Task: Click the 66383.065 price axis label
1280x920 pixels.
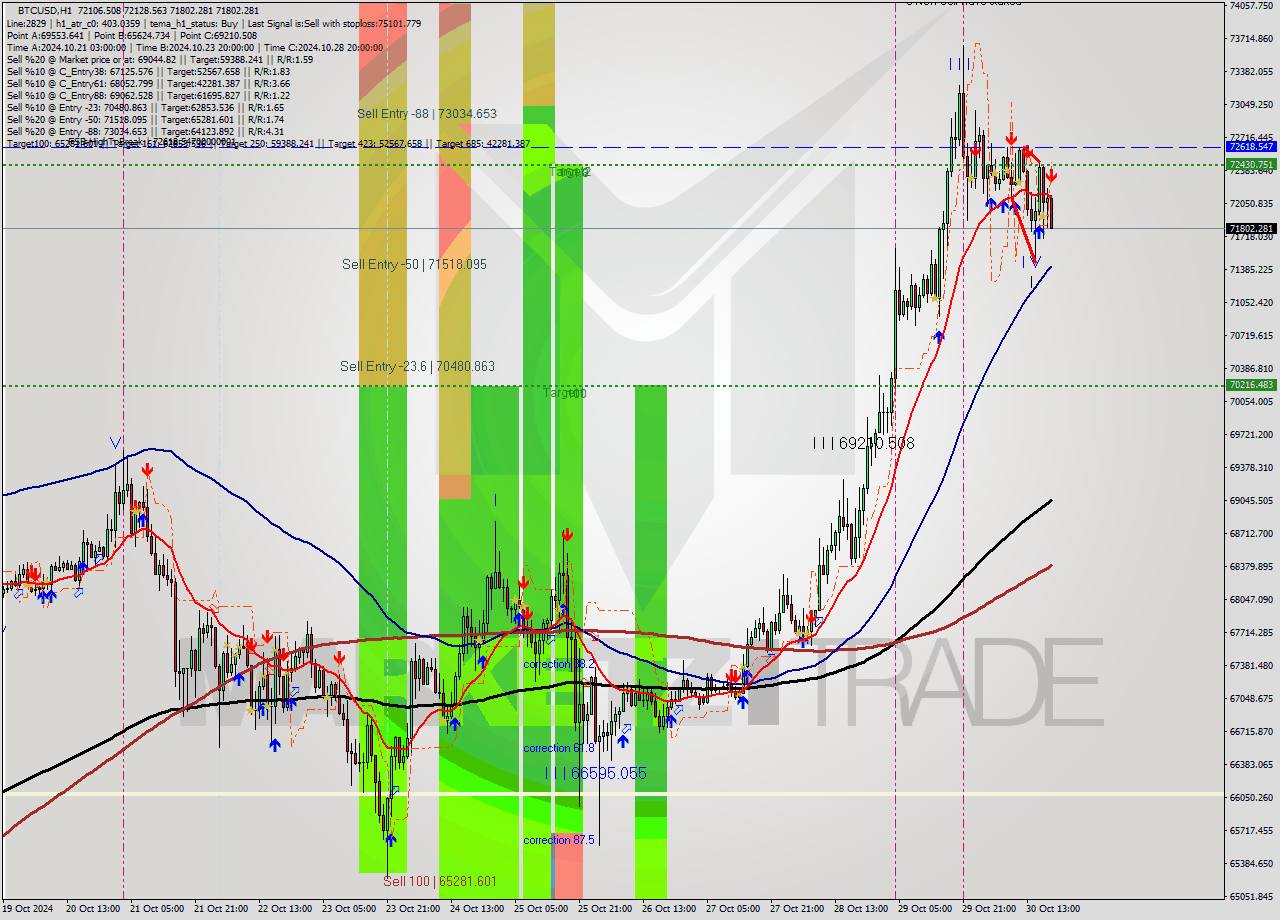Action: [x=1251, y=765]
